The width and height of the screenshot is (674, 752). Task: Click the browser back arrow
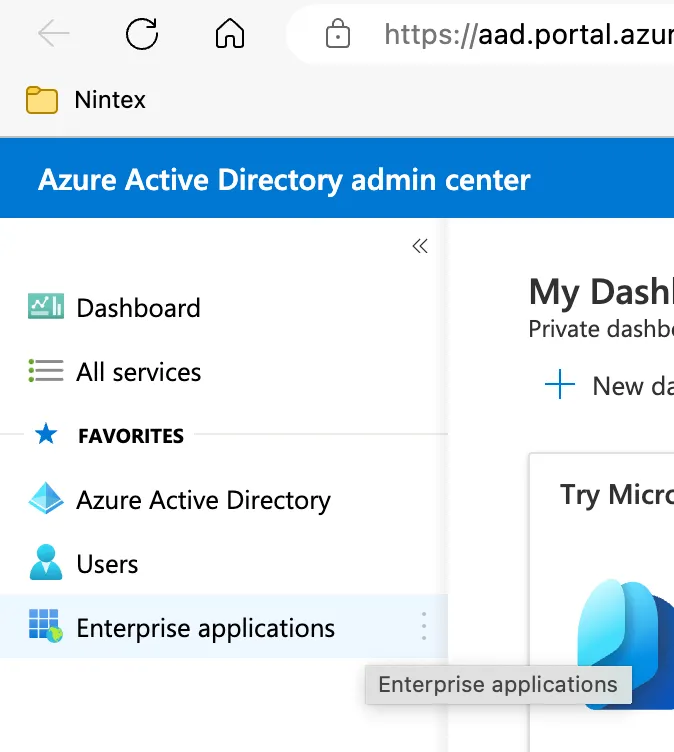54,34
